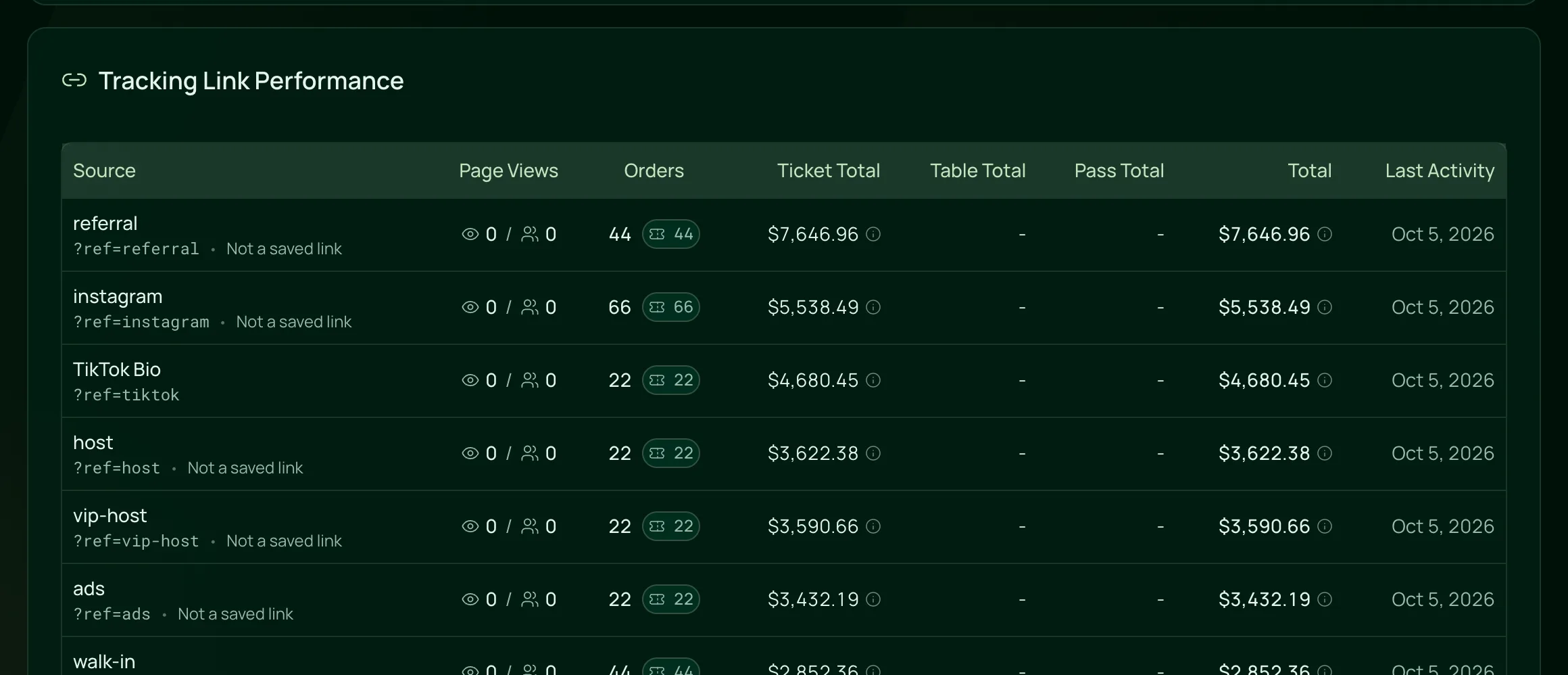Click info icon beside vip-host Total column amount

click(x=1325, y=526)
